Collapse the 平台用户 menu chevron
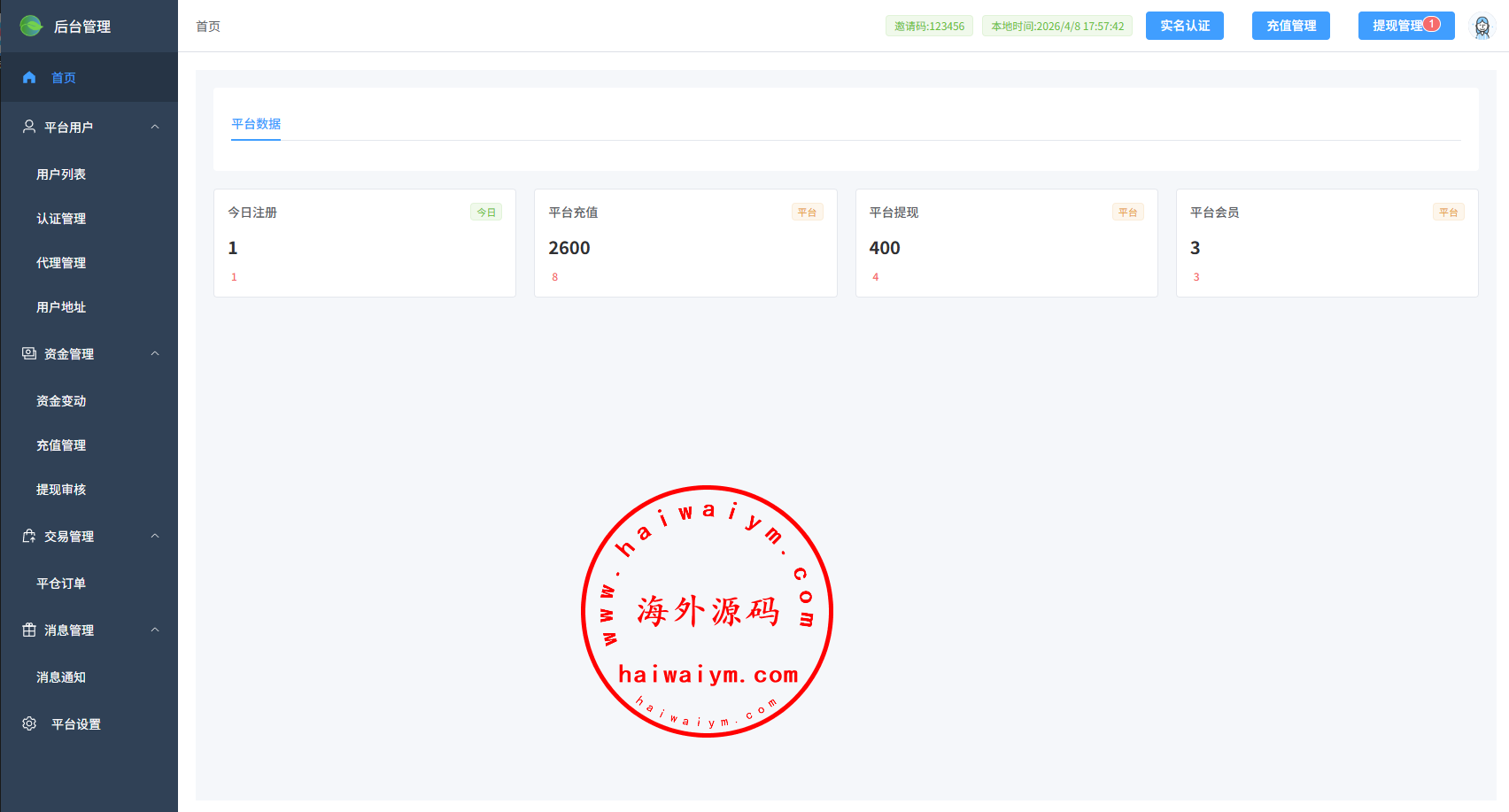Viewport: 1509px width, 812px height. (155, 127)
